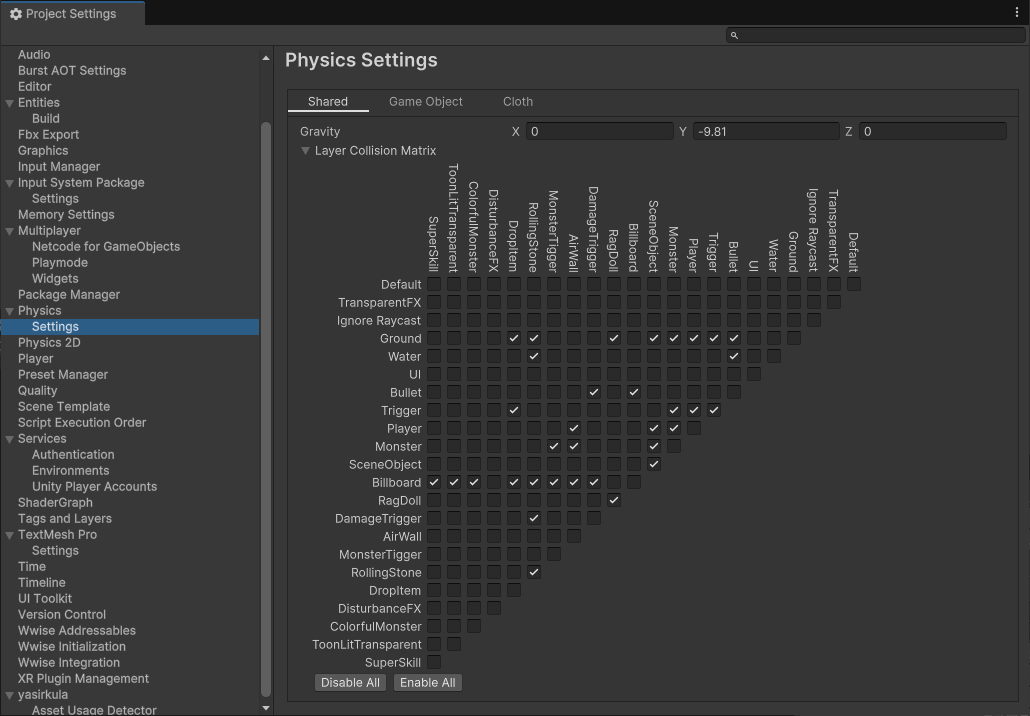Collapse the TextMesh Pro section arrow
1030x716 pixels.
9,535
